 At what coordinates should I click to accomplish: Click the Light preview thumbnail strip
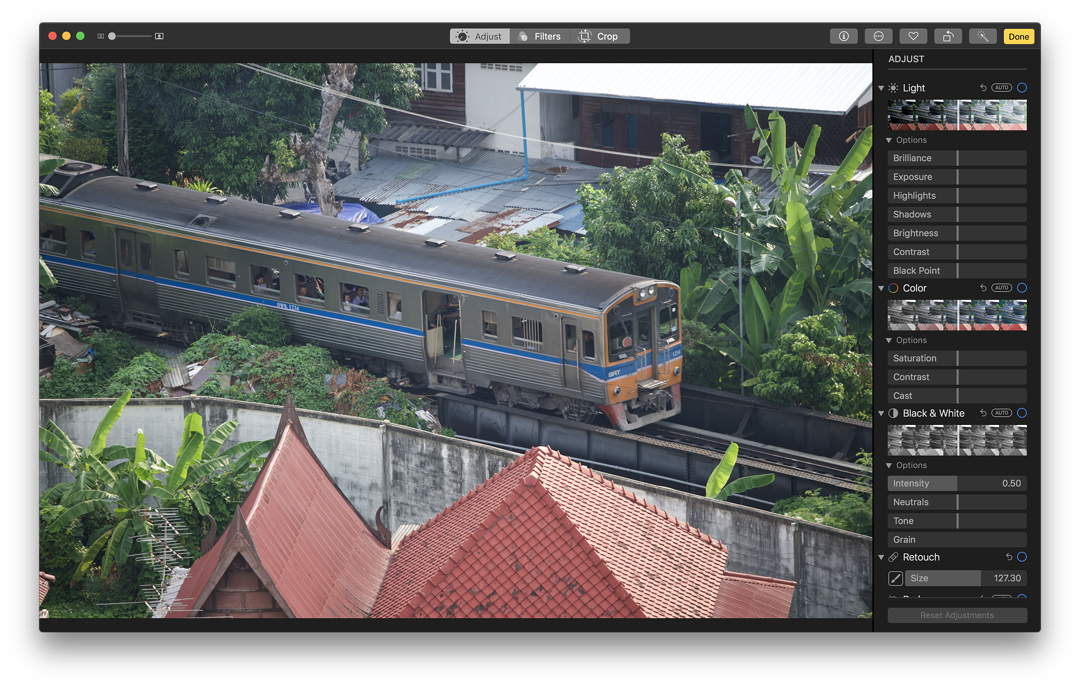[957, 114]
